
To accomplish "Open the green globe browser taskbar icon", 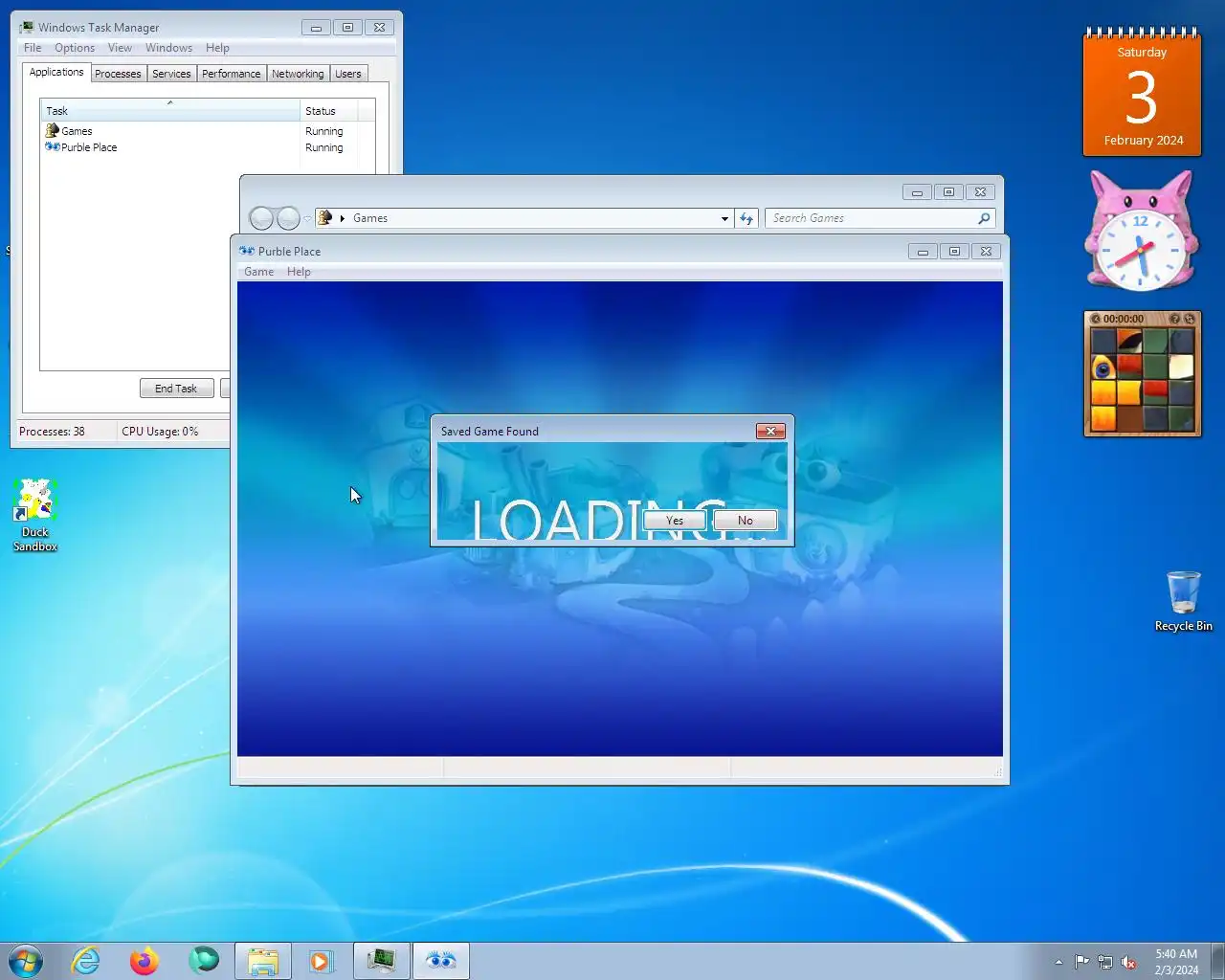I will [x=203, y=961].
